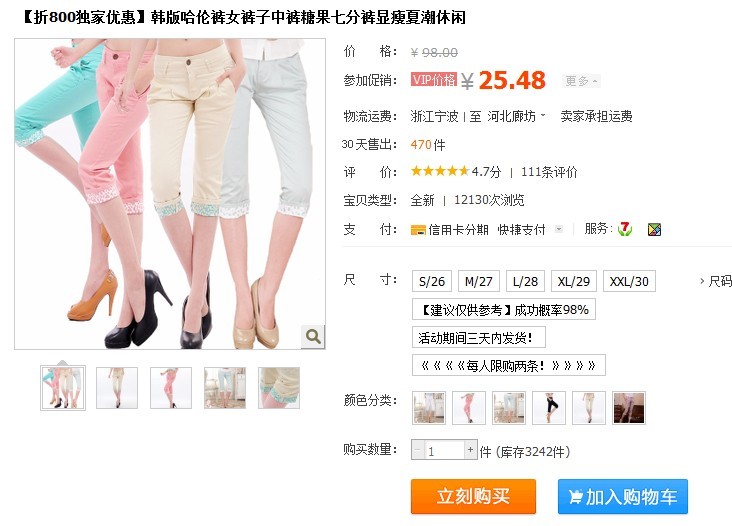Screen dimensions: 732x526
Task: Choose the XL/29 size option
Action: point(573,281)
